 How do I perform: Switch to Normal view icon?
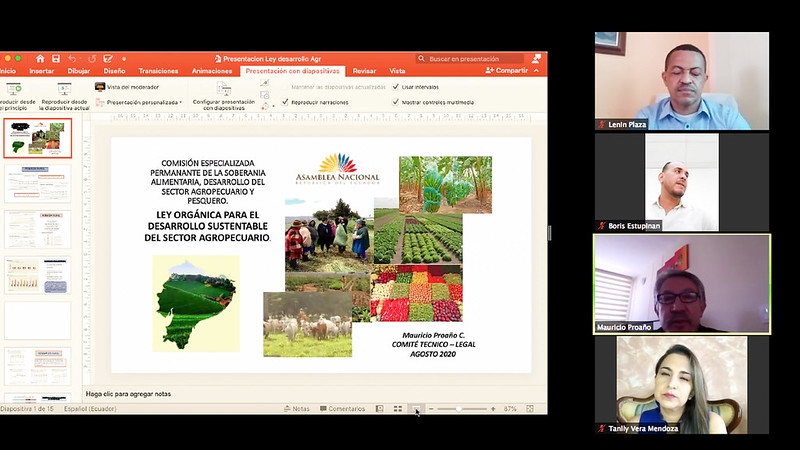tap(380, 409)
